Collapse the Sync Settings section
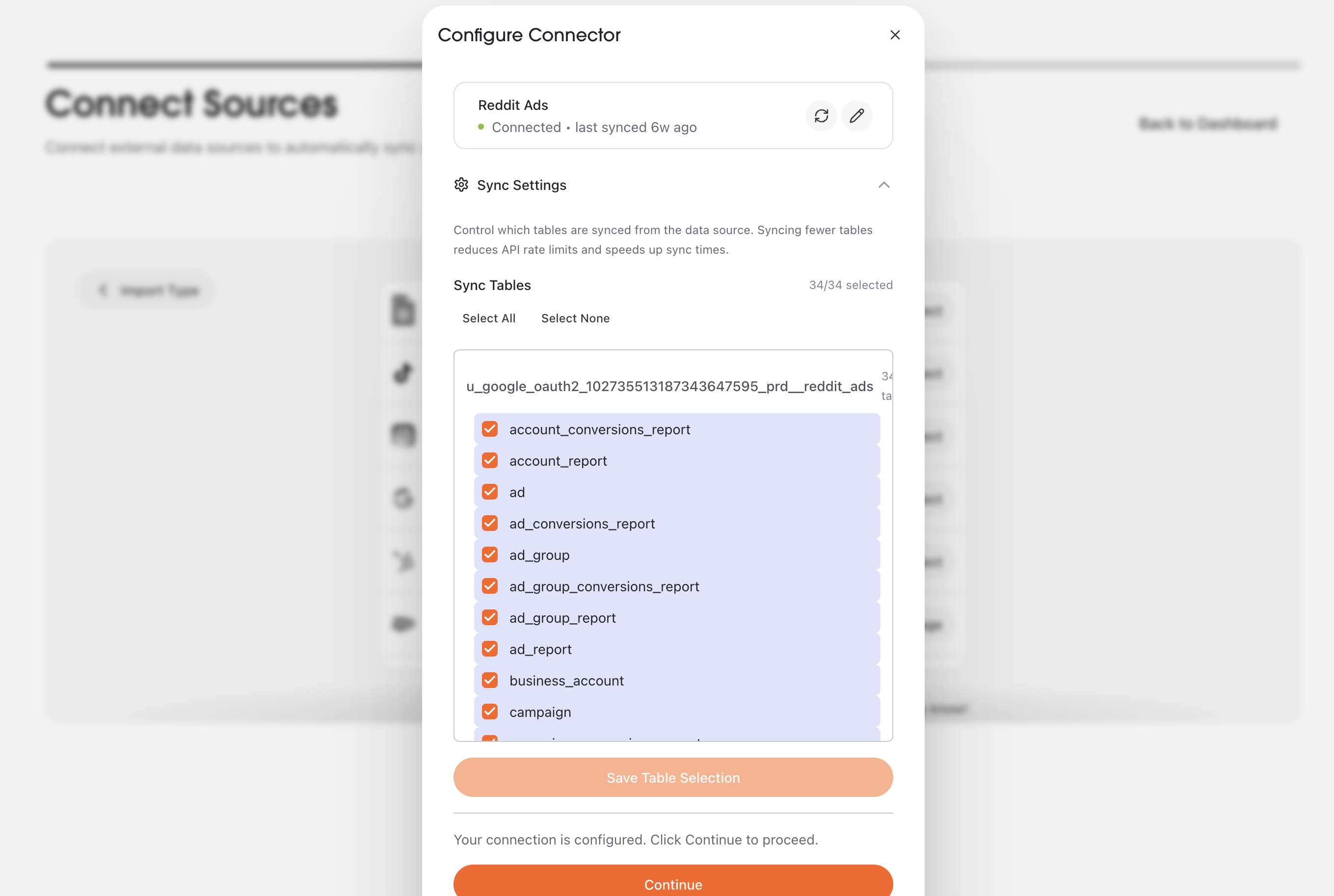This screenshot has height=896, width=1334. click(883, 185)
